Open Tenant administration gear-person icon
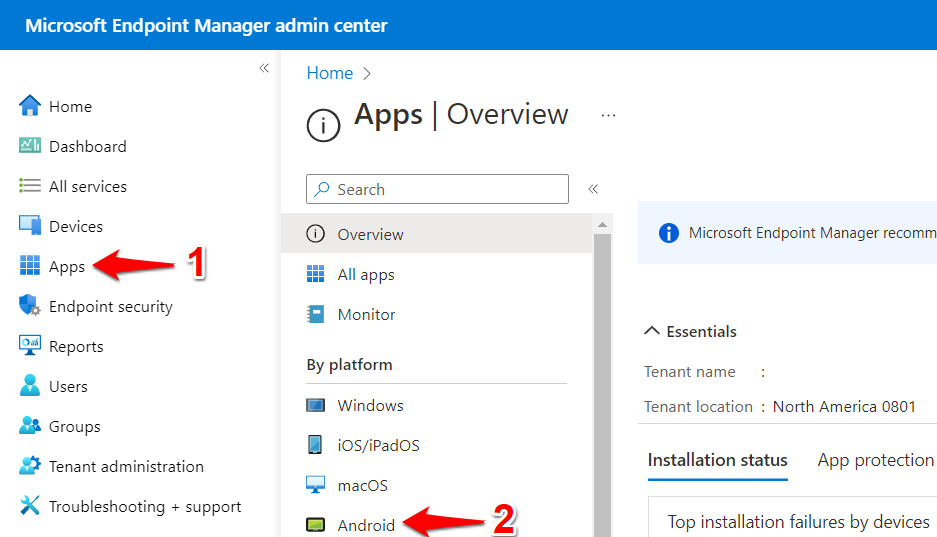 30,465
